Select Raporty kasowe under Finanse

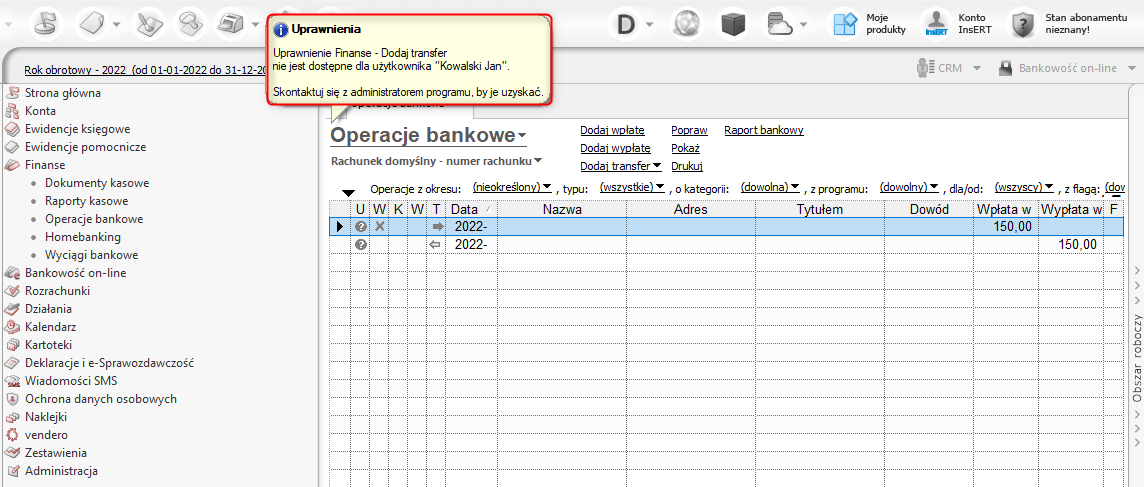87,201
